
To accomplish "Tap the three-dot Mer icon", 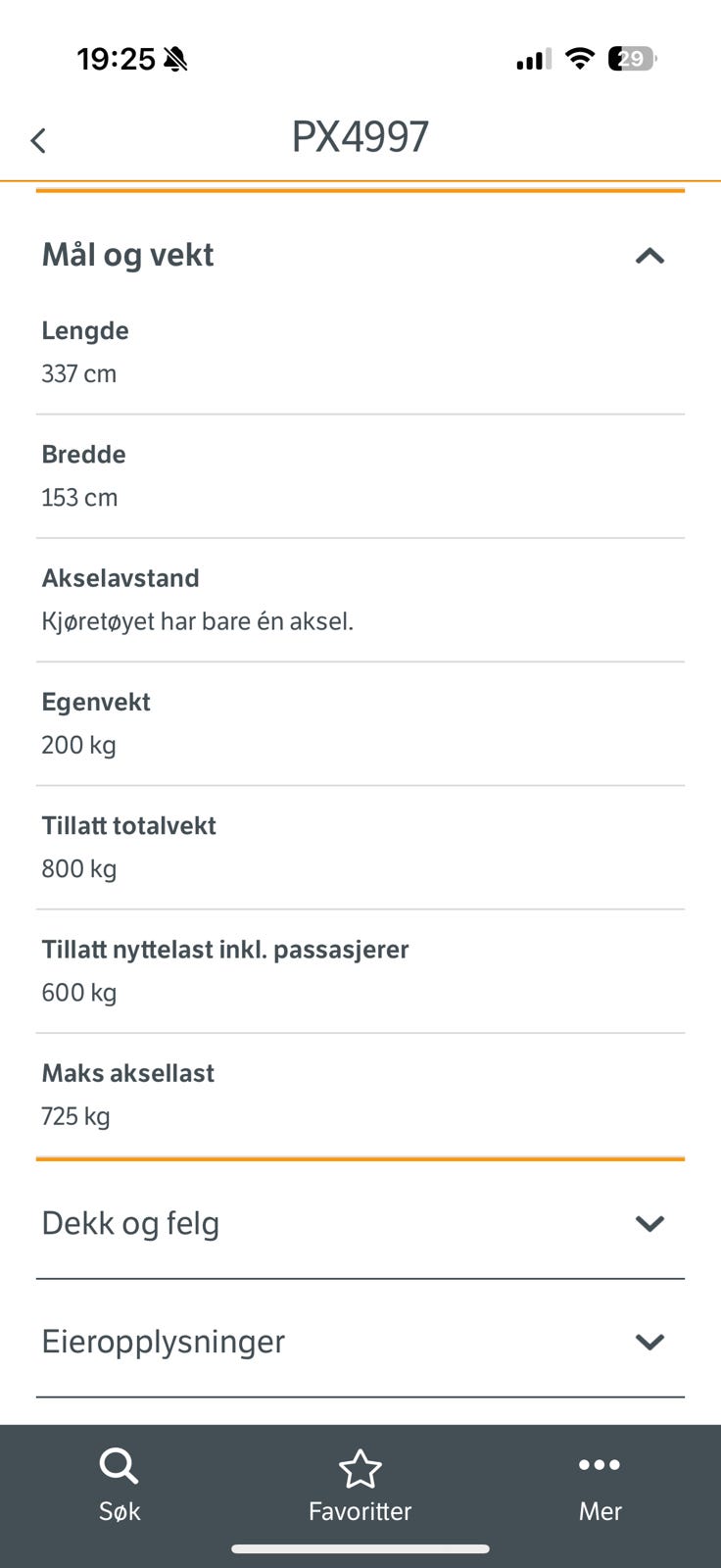I will click(600, 1465).
